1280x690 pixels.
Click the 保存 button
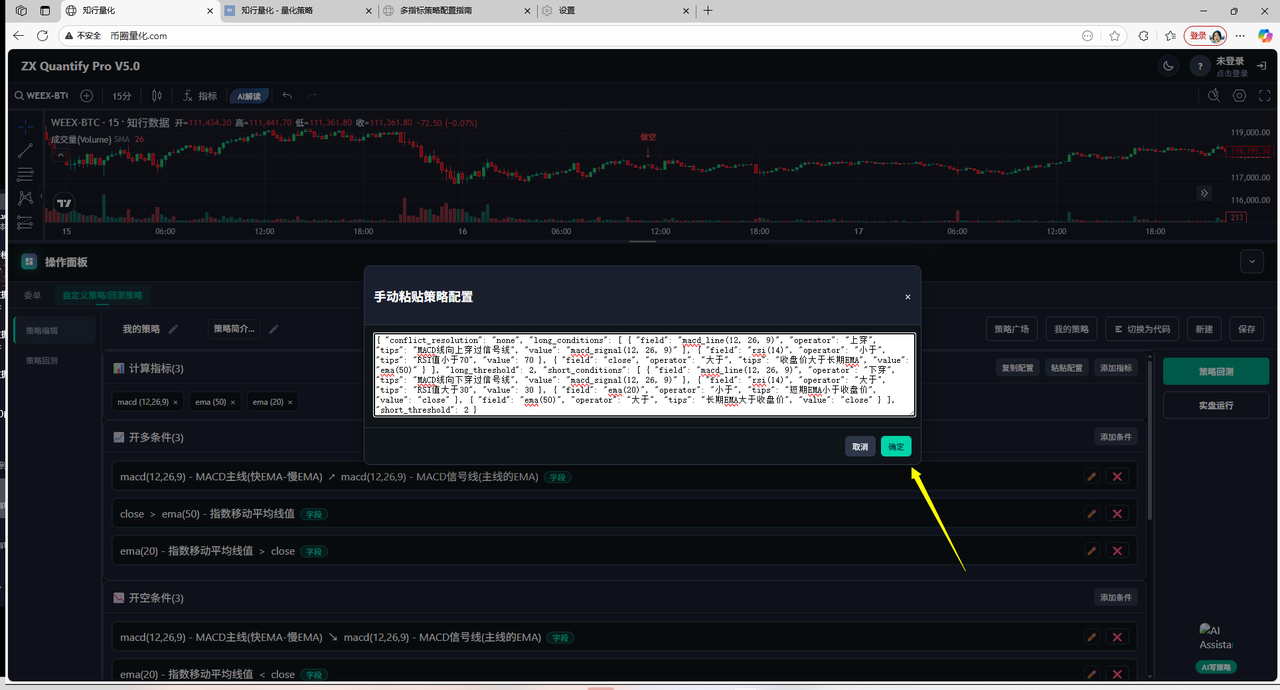(x=1246, y=329)
